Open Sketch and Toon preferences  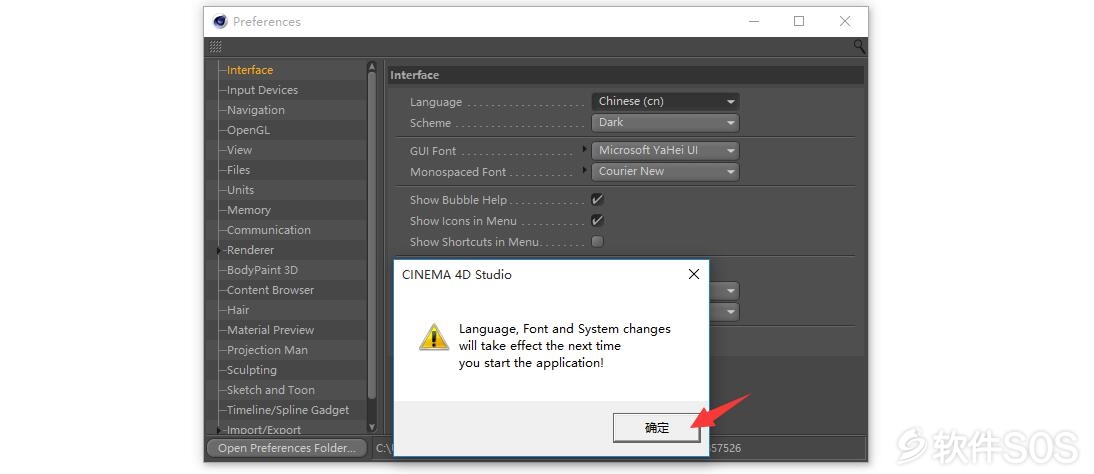[271, 390]
